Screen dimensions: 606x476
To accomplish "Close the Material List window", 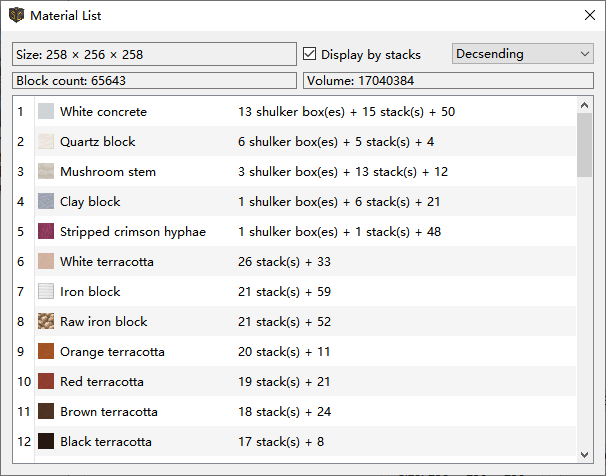I will pyautogui.click(x=589, y=16).
